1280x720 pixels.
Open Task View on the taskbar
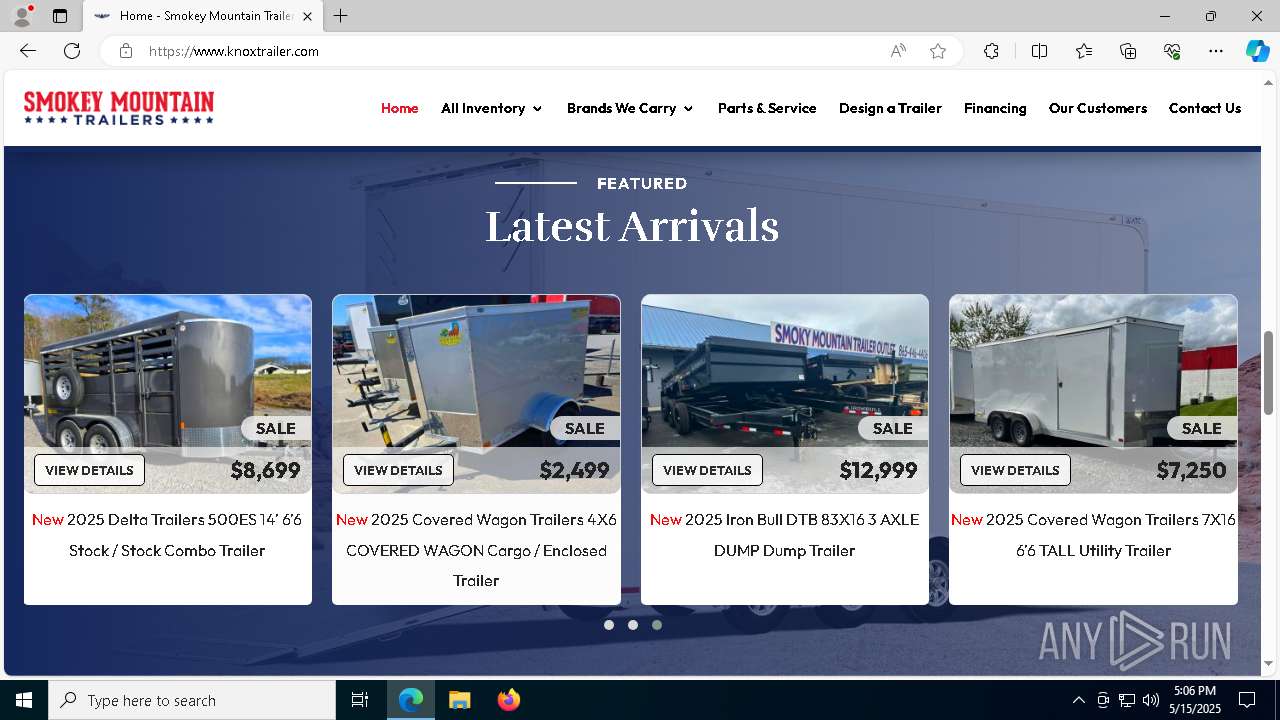360,700
